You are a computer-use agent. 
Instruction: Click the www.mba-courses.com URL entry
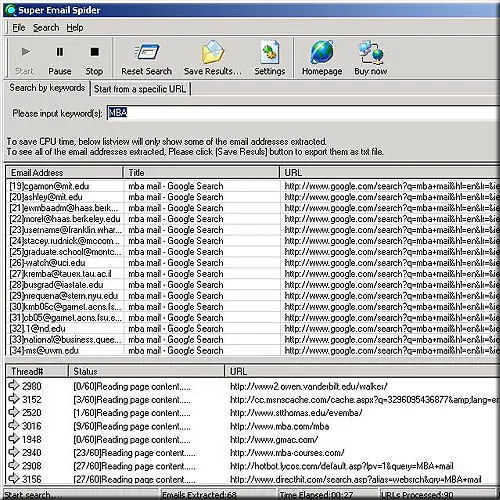click(x=287, y=453)
